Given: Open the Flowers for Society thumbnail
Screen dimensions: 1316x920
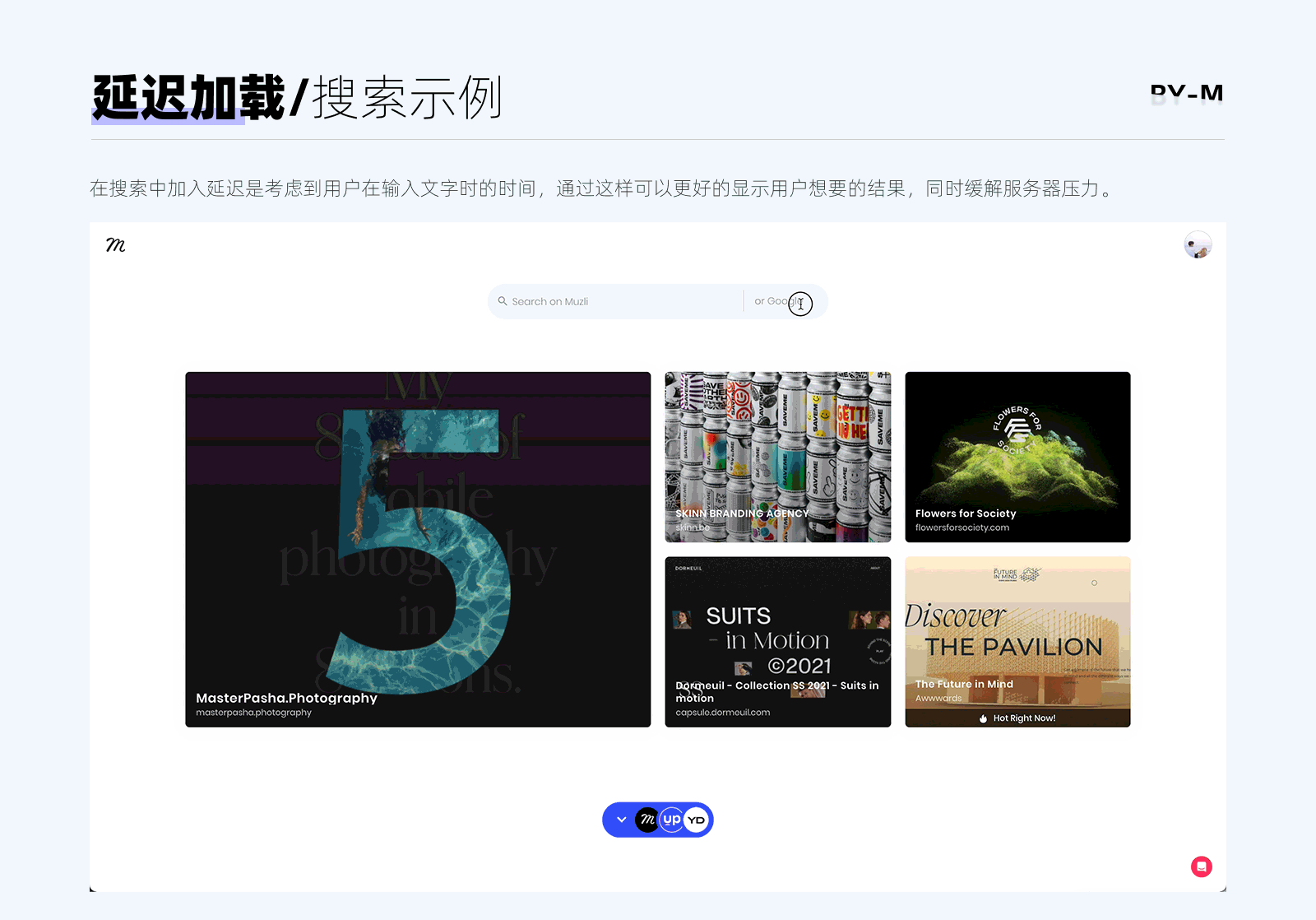Looking at the screenshot, I should tap(1018, 457).
